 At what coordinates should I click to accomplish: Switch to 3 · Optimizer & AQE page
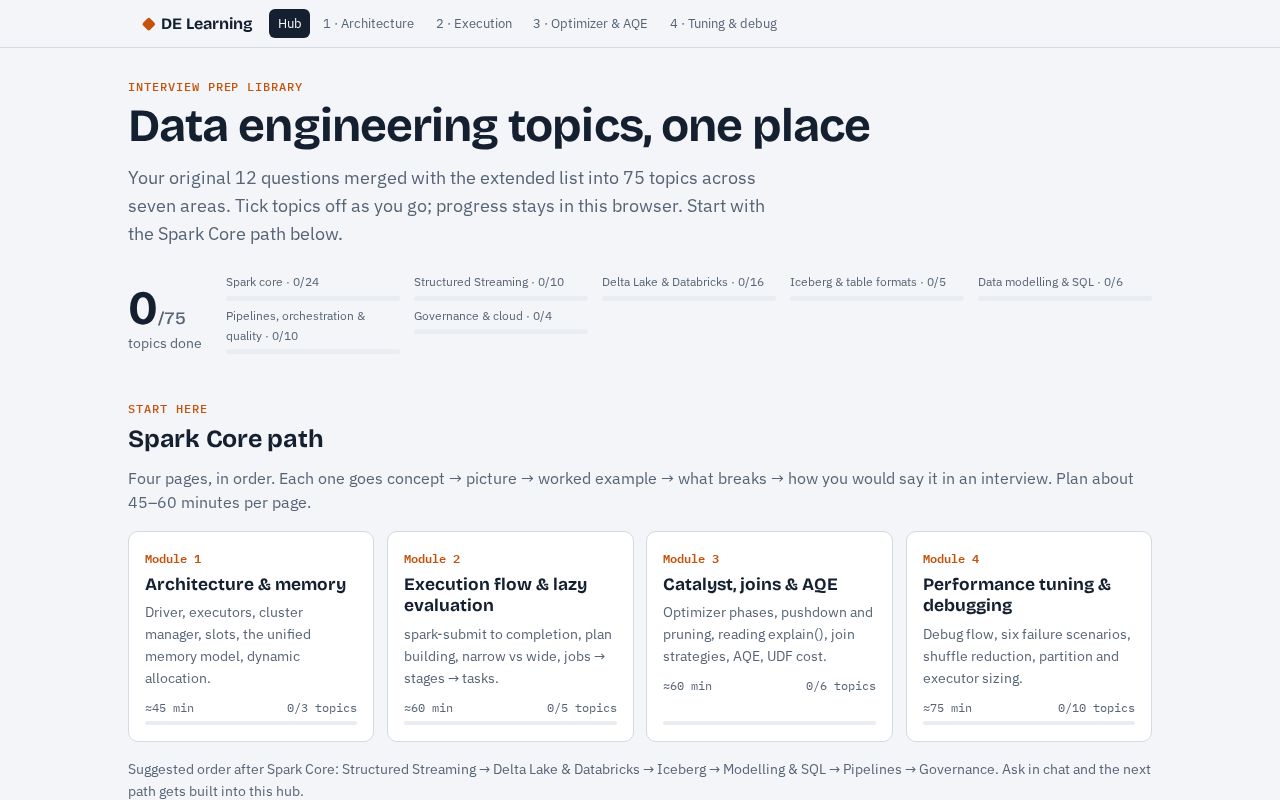point(590,23)
